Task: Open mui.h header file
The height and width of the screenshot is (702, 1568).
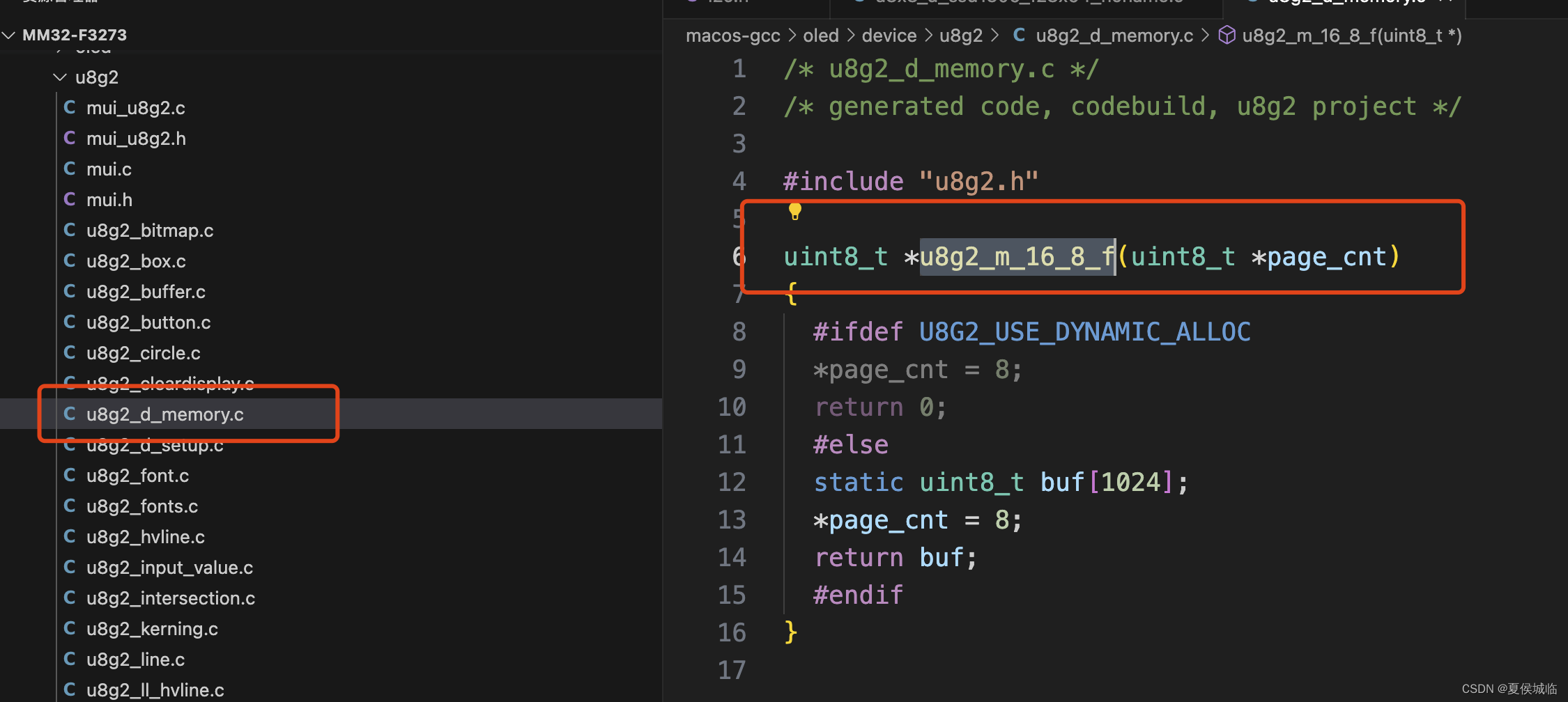Action: point(109,200)
